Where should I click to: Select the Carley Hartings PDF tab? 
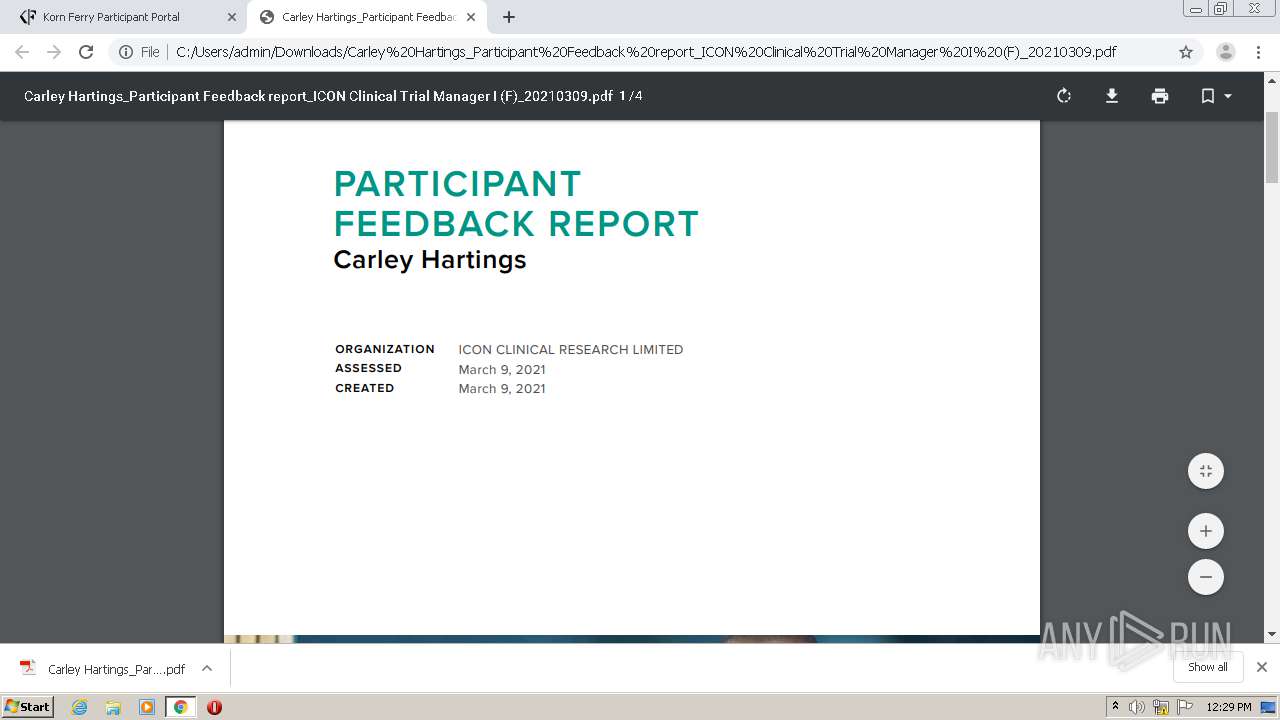[366, 17]
